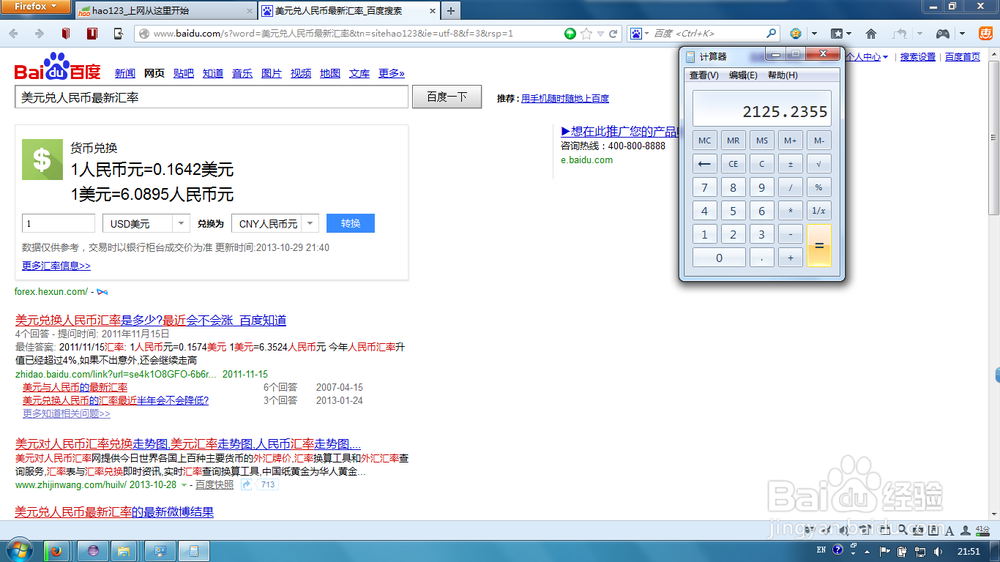
Task: Close the hao123 tab
Action: [x=249, y=11]
